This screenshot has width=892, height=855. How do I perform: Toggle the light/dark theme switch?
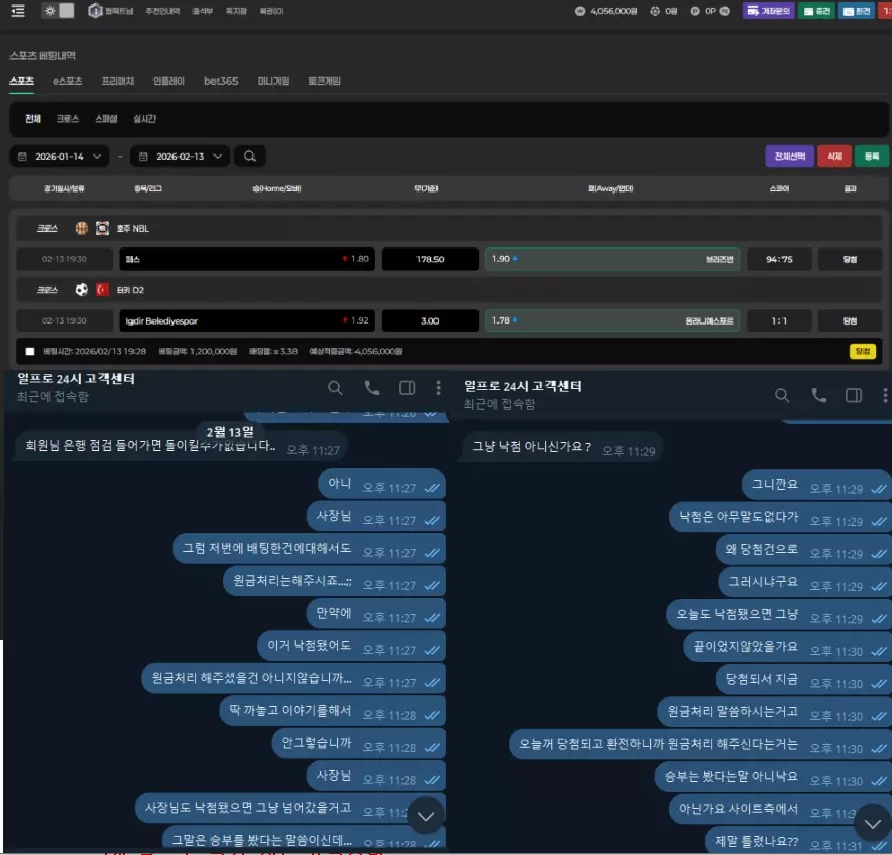click(x=58, y=11)
